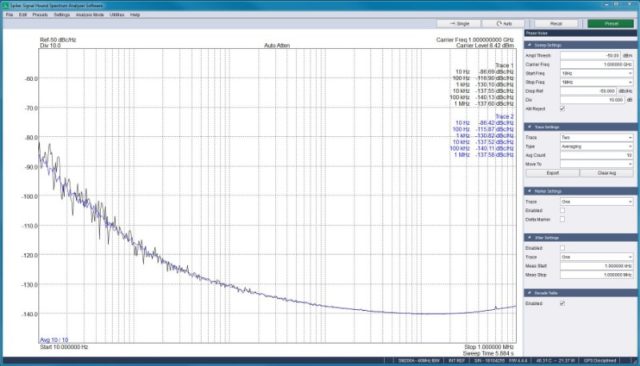The width and height of the screenshot is (640, 366).
Task: Click the Single sweep button
Action: pos(459,24)
